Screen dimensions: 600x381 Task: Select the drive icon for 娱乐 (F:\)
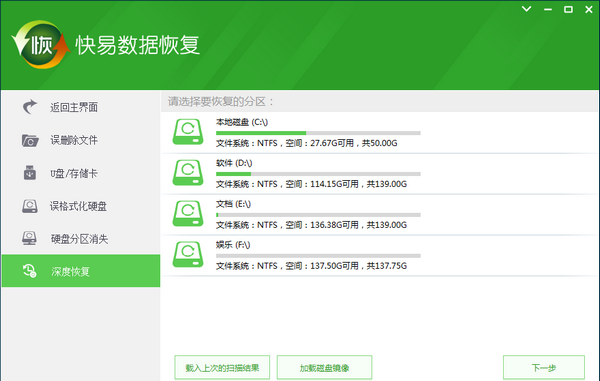[188, 255]
